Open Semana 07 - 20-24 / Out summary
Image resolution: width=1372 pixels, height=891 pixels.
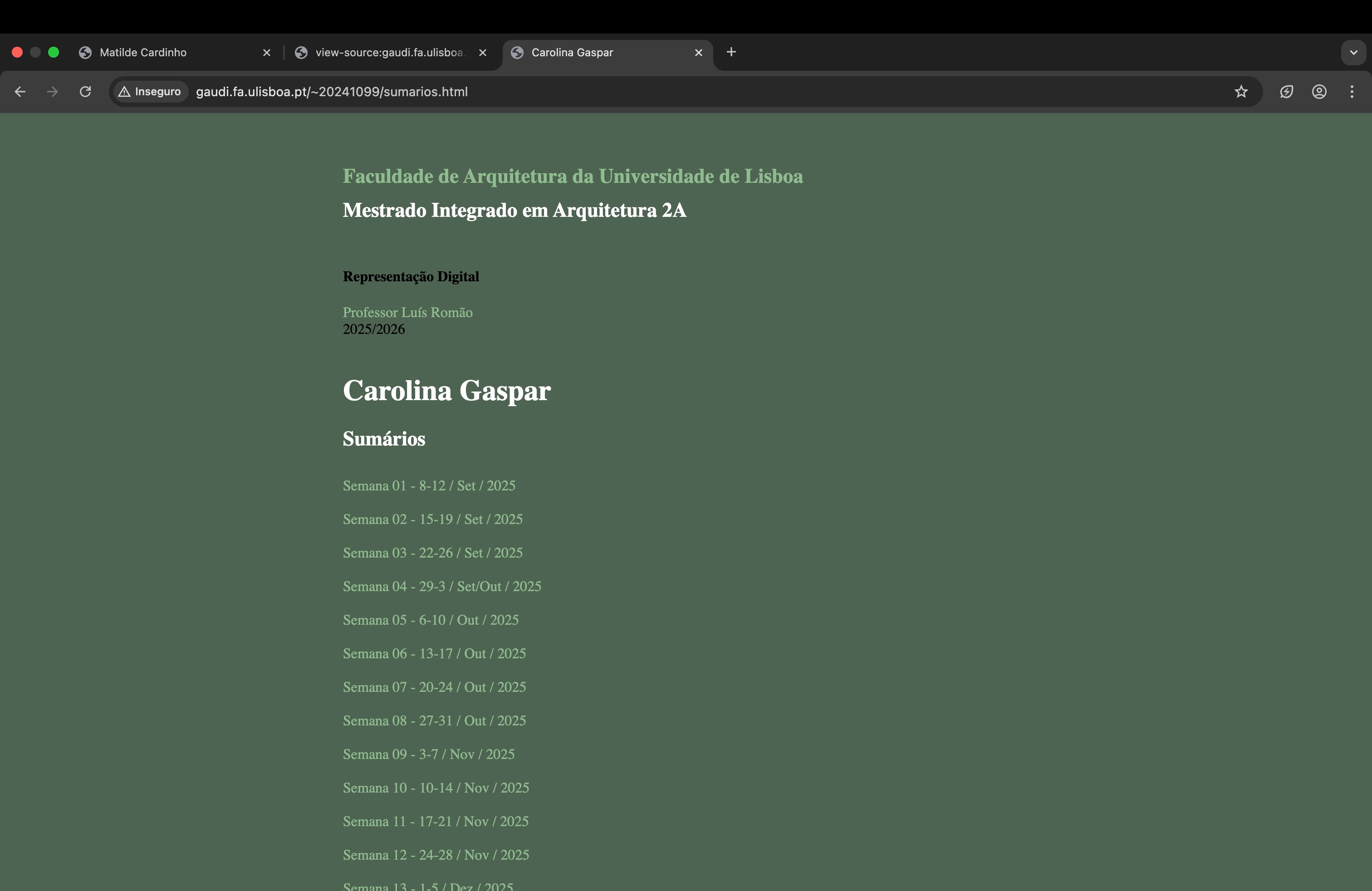[434, 687]
